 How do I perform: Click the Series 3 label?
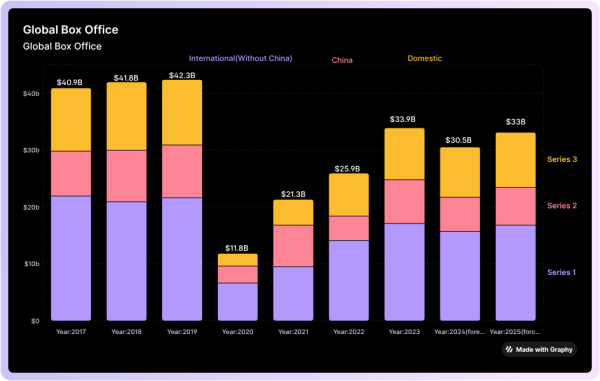point(562,159)
